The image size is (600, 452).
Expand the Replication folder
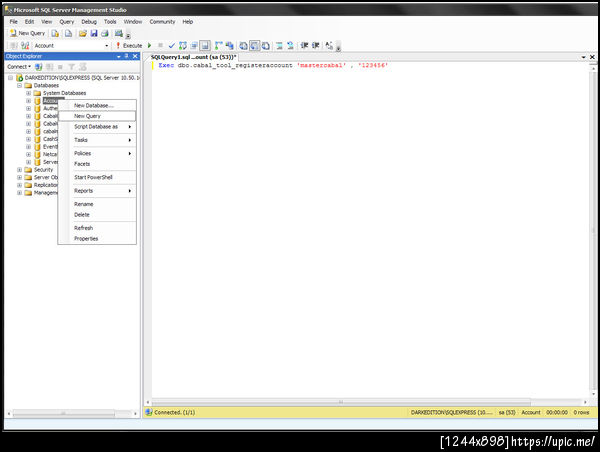click(19, 185)
